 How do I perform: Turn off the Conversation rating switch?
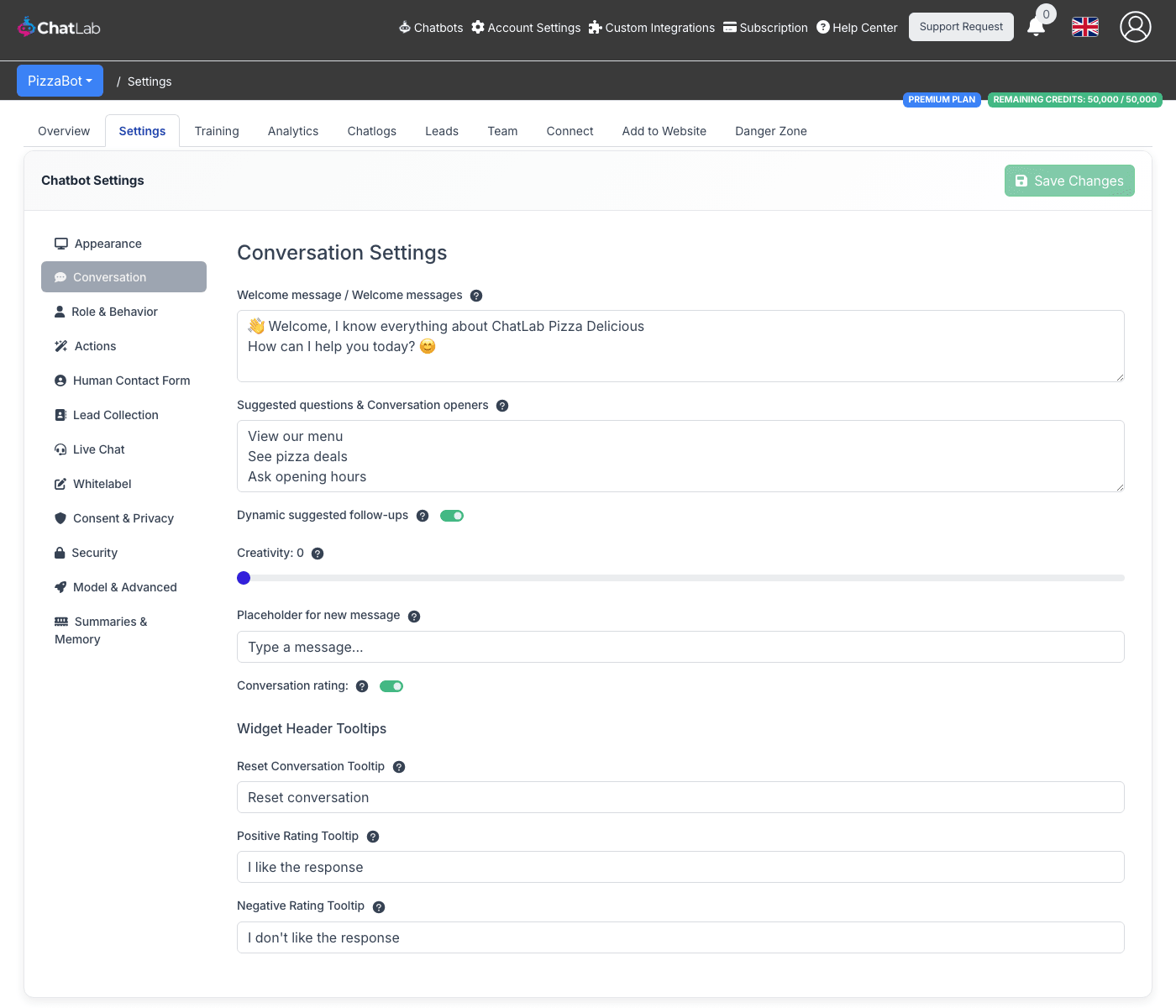391,686
